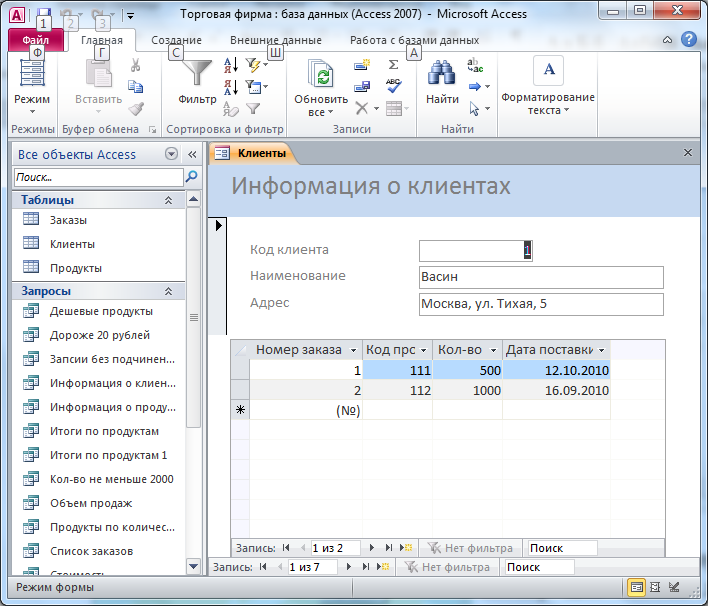Viewport: 708px width, 606px height.
Task: Switch to design view status bar icon
Action: coord(674,587)
